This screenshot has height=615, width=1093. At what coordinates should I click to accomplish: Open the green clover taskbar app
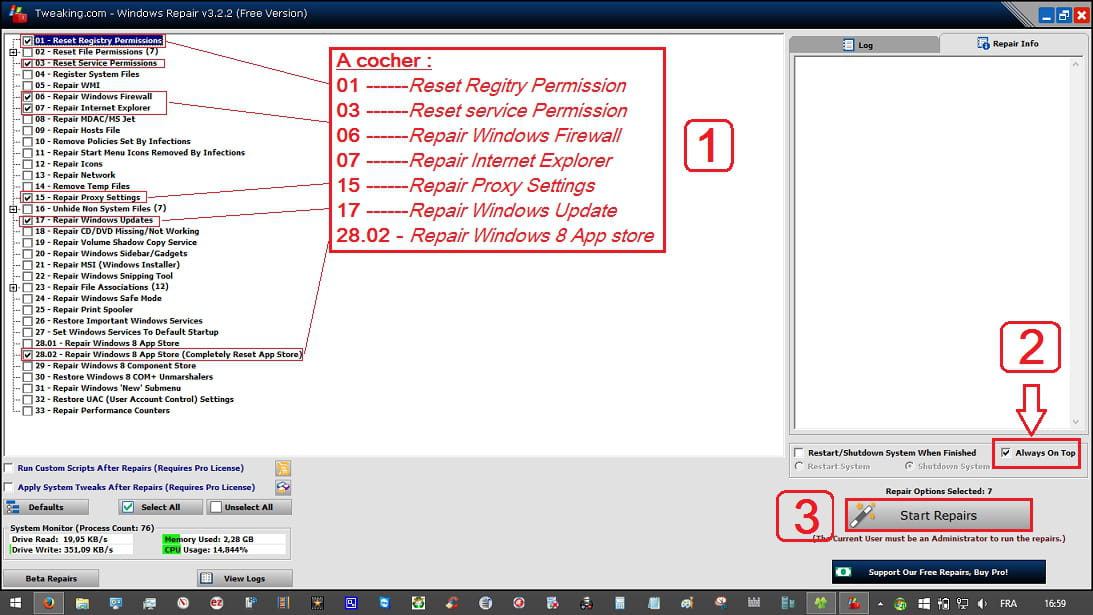click(x=820, y=603)
